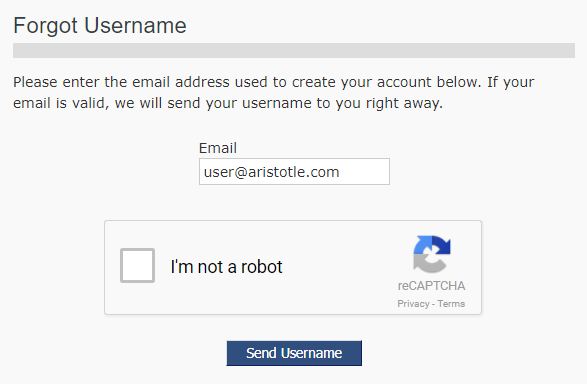Click the Email label above the field
Viewport: 587px width, 384px height.
pos(218,148)
